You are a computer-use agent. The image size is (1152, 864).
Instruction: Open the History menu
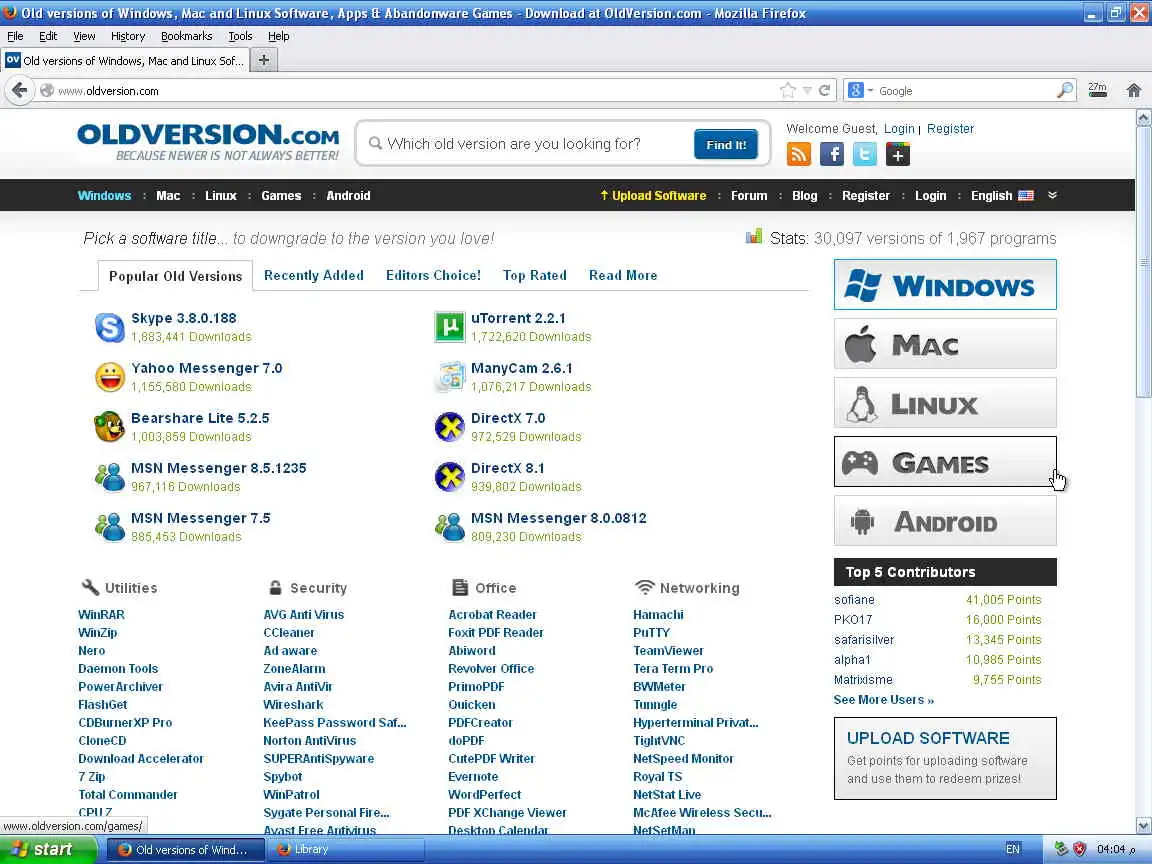pyautogui.click(x=128, y=36)
